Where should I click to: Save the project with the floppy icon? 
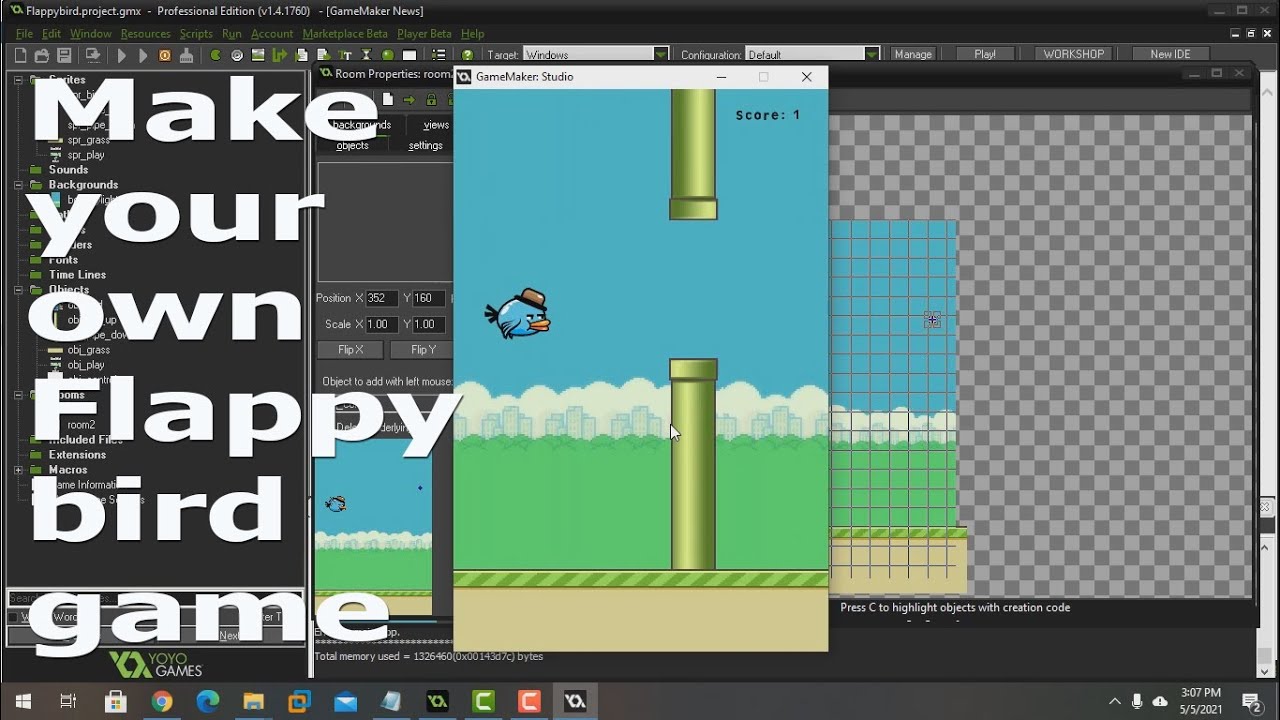pyautogui.click(x=64, y=55)
